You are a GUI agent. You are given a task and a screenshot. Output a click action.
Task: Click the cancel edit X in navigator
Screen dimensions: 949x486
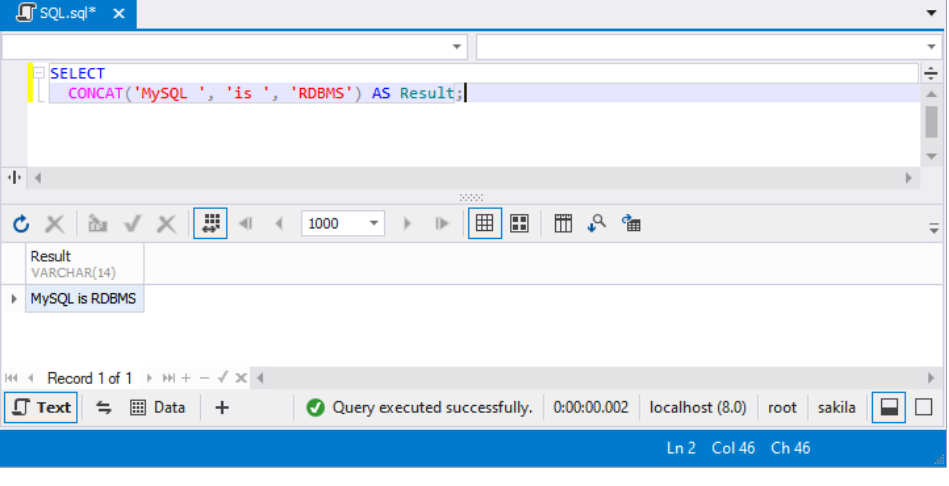click(x=241, y=378)
